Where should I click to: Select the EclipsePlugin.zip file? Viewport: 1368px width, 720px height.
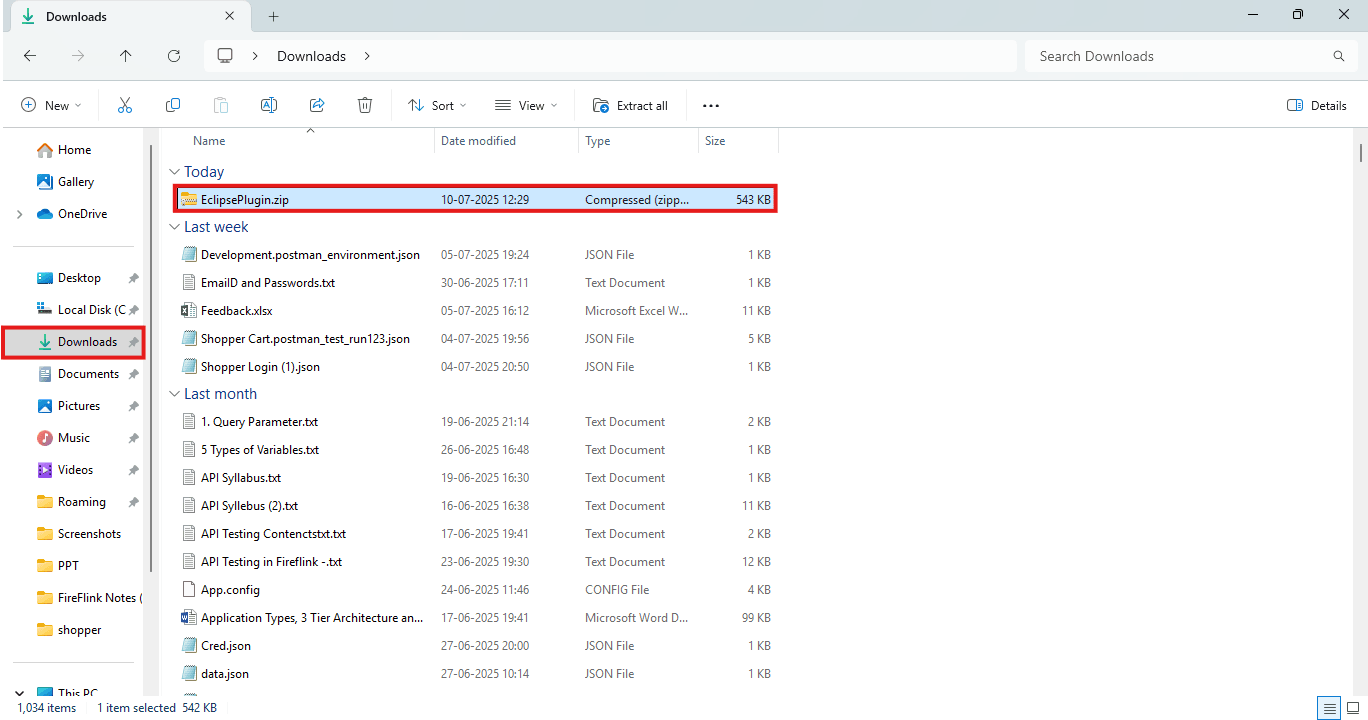click(475, 200)
